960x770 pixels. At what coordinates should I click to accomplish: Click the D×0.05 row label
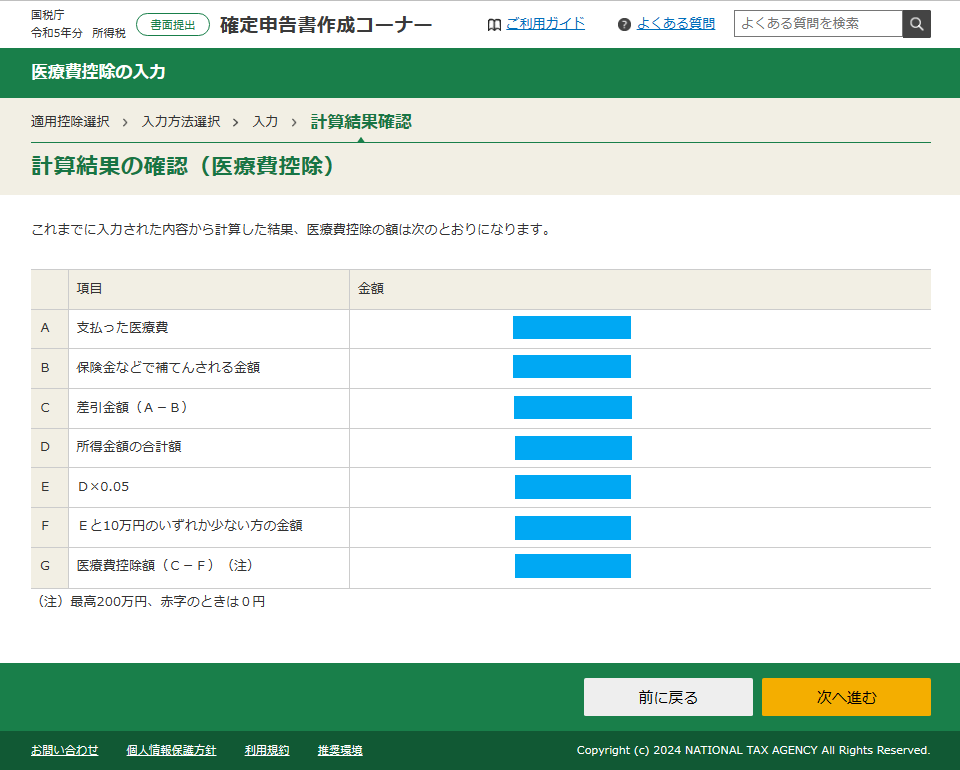(103, 487)
